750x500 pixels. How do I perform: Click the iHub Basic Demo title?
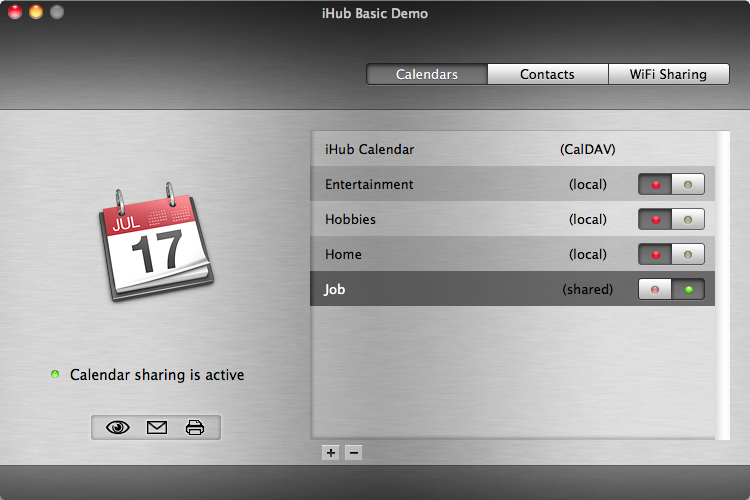tap(375, 13)
